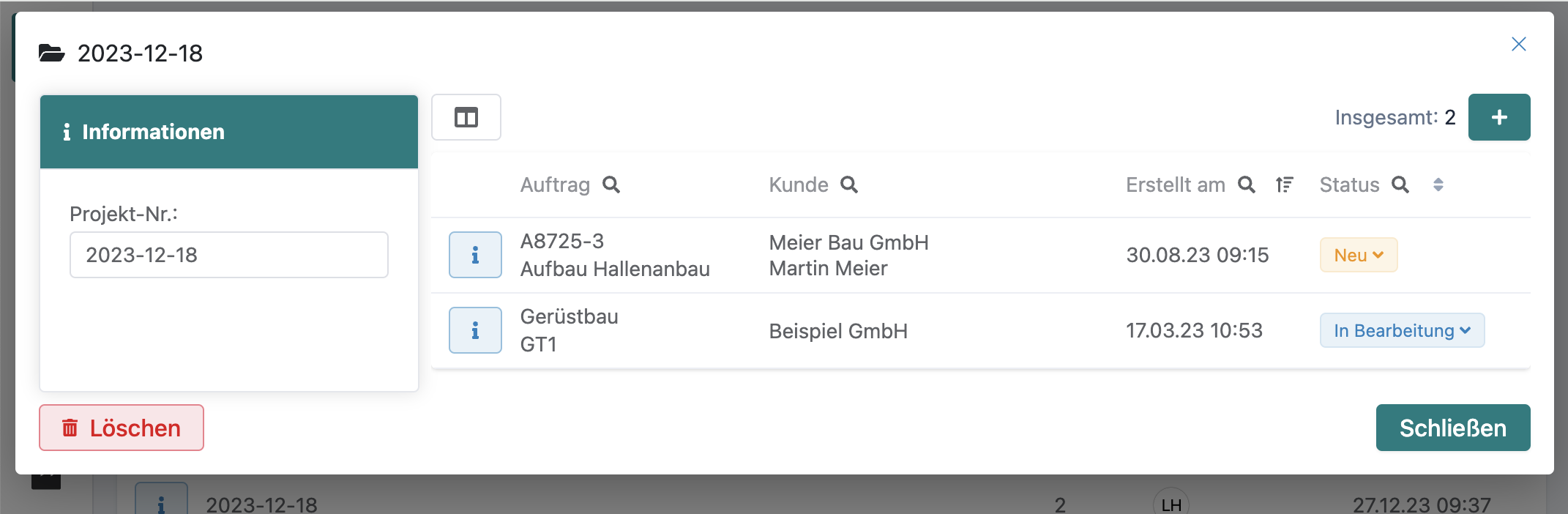Close the dialog with the Schließen button

1453,428
